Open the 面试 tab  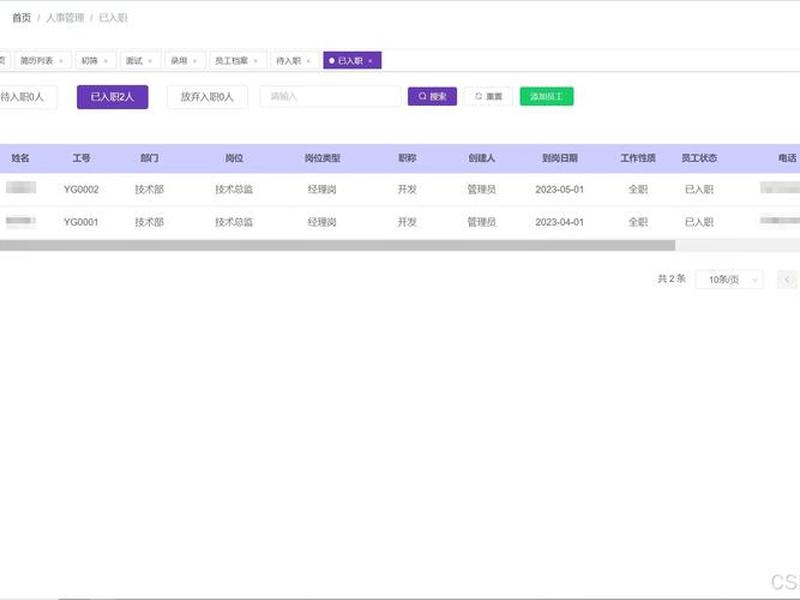140,61
